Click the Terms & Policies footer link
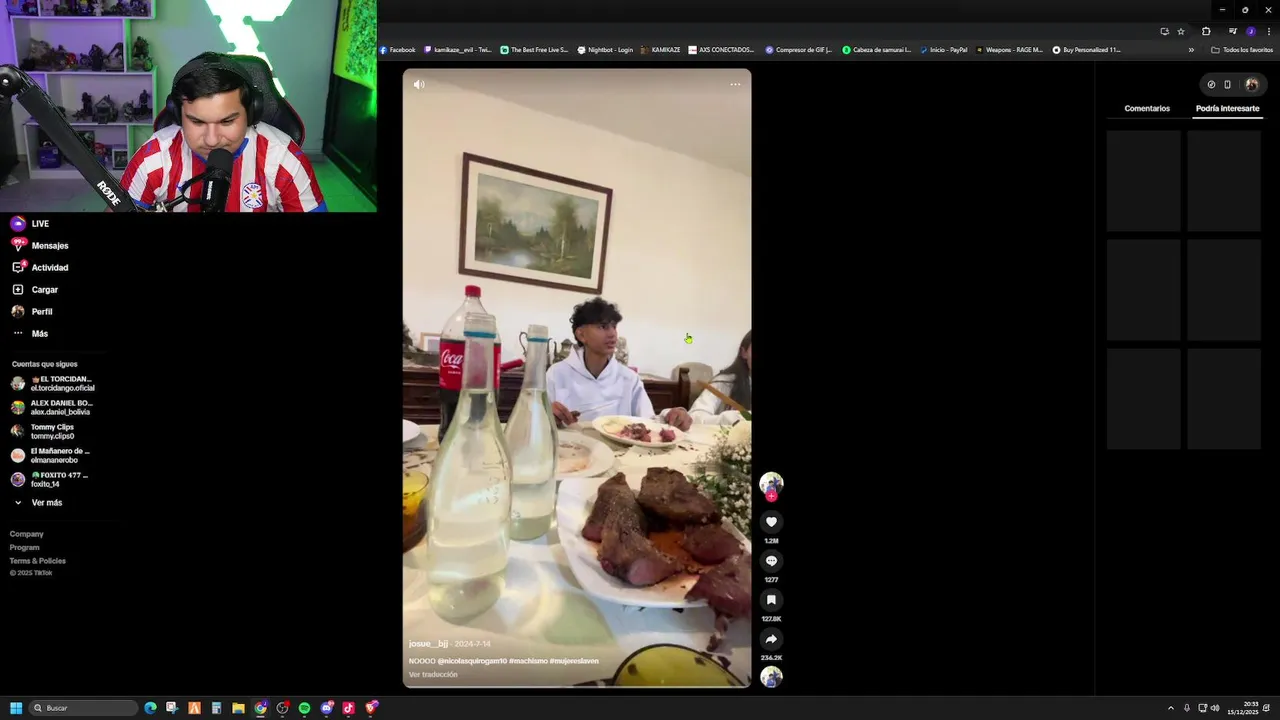Screen dimensions: 1280x720 tap(38, 561)
